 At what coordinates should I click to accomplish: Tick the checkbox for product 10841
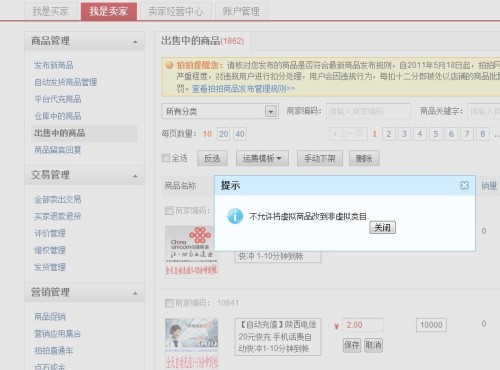169,303
